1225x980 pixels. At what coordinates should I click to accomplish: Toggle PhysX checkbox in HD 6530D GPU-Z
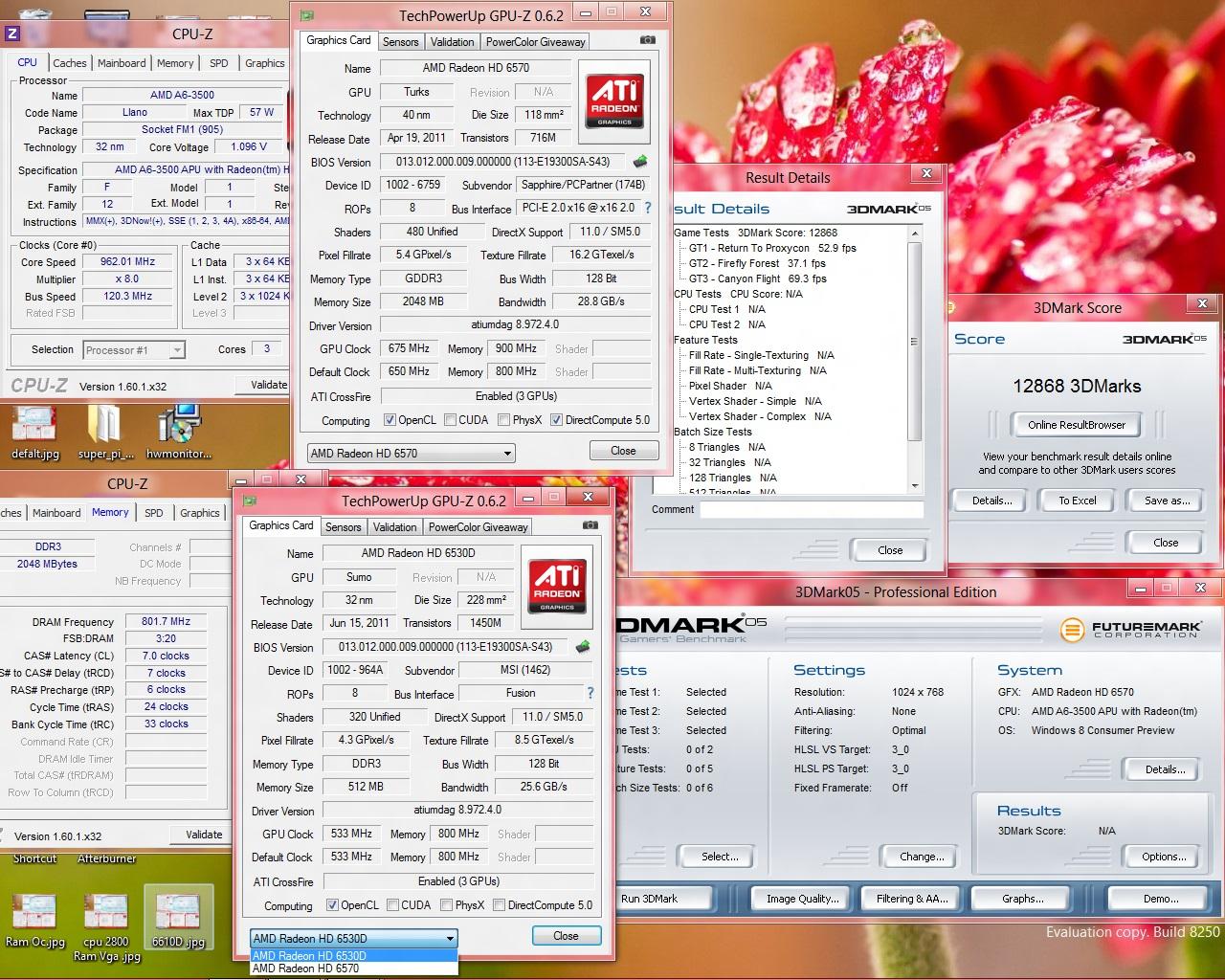tap(446, 905)
